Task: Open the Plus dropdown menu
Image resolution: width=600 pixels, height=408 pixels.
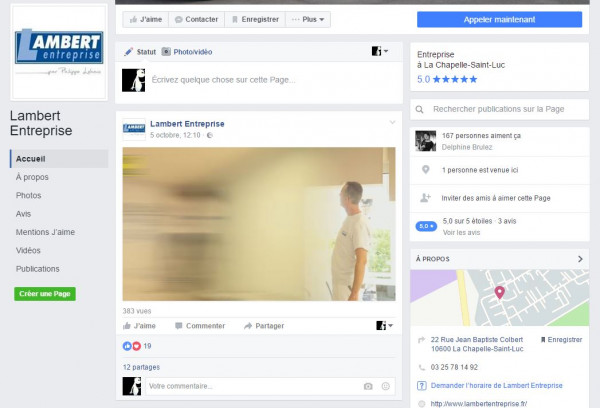Action: (308, 20)
